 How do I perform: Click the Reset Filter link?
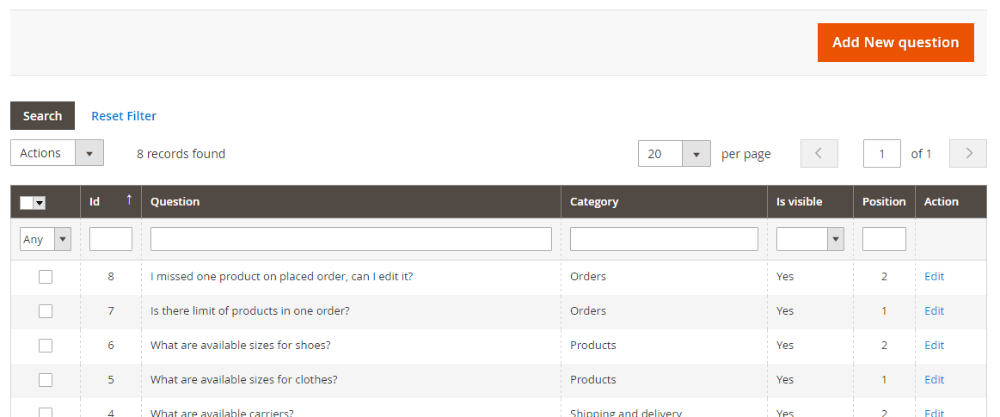point(124,116)
